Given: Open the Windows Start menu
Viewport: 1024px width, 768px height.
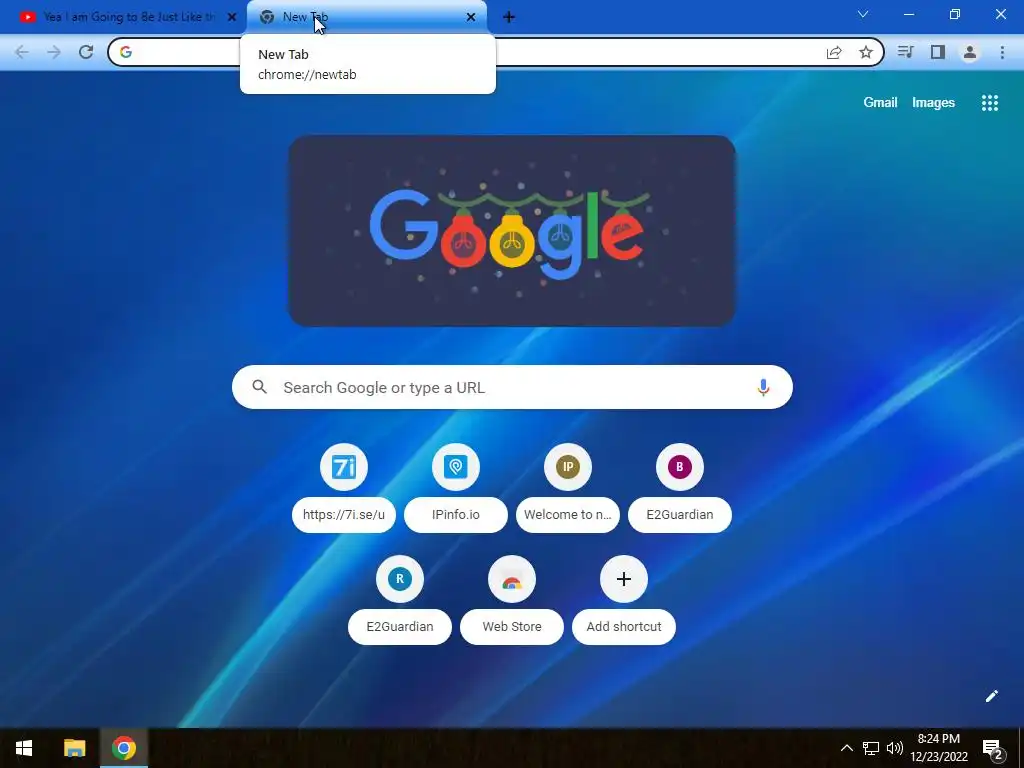Looking at the screenshot, I should pyautogui.click(x=24, y=748).
